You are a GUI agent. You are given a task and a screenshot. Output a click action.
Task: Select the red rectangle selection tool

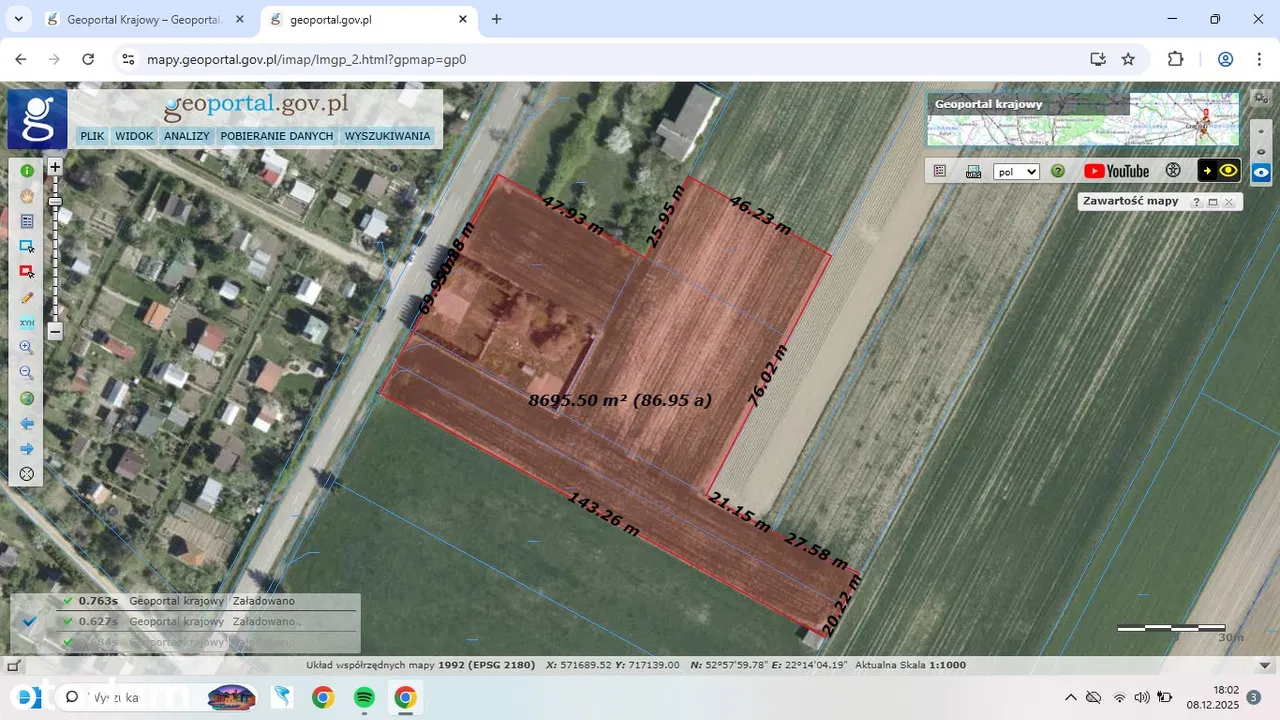coord(27,271)
